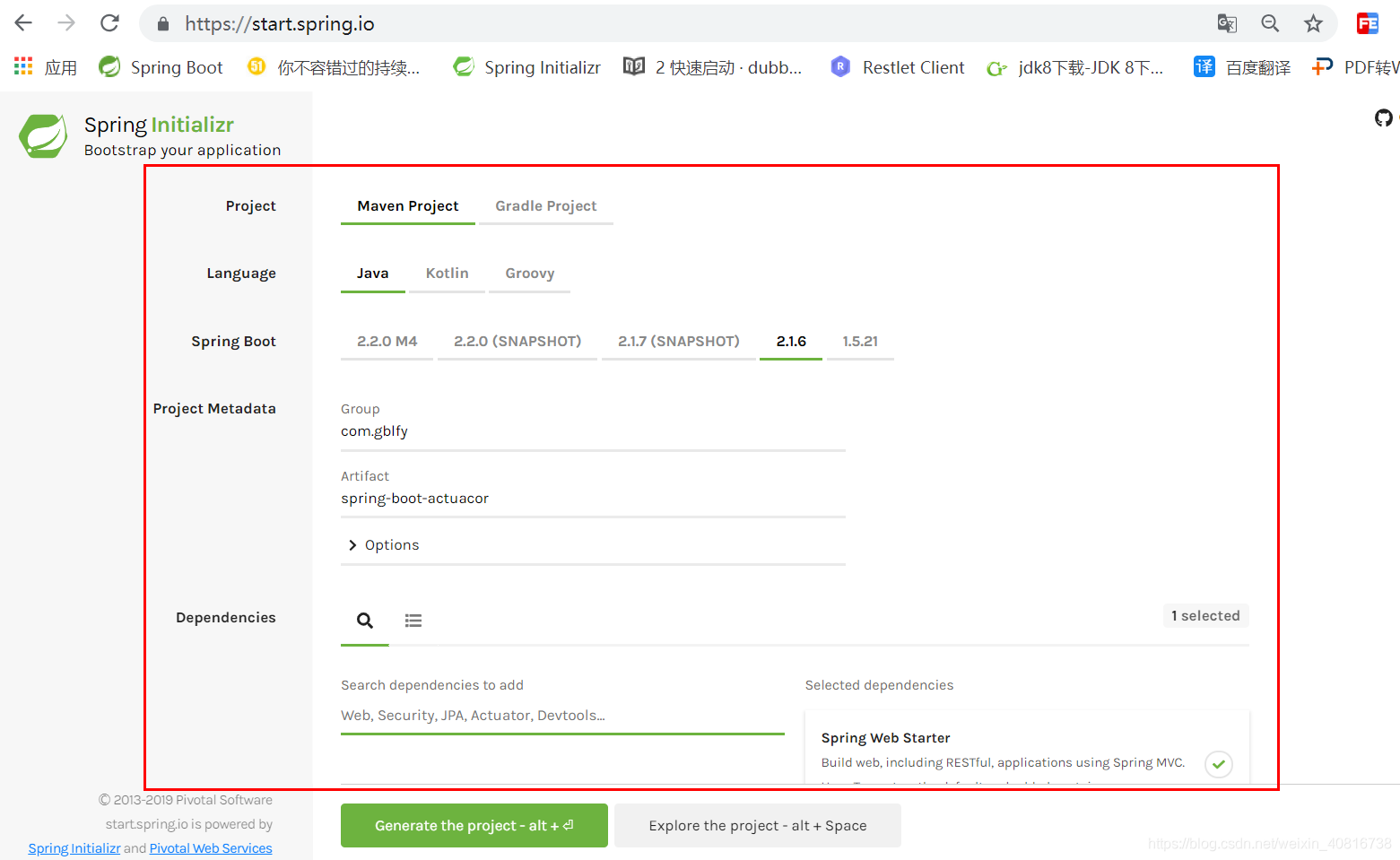Click the browser back arrow

point(24,23)
